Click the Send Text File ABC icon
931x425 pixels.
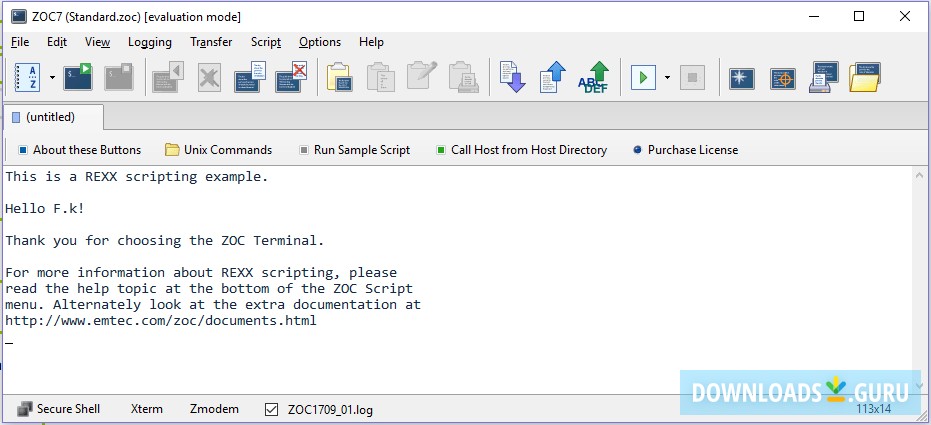594,77
